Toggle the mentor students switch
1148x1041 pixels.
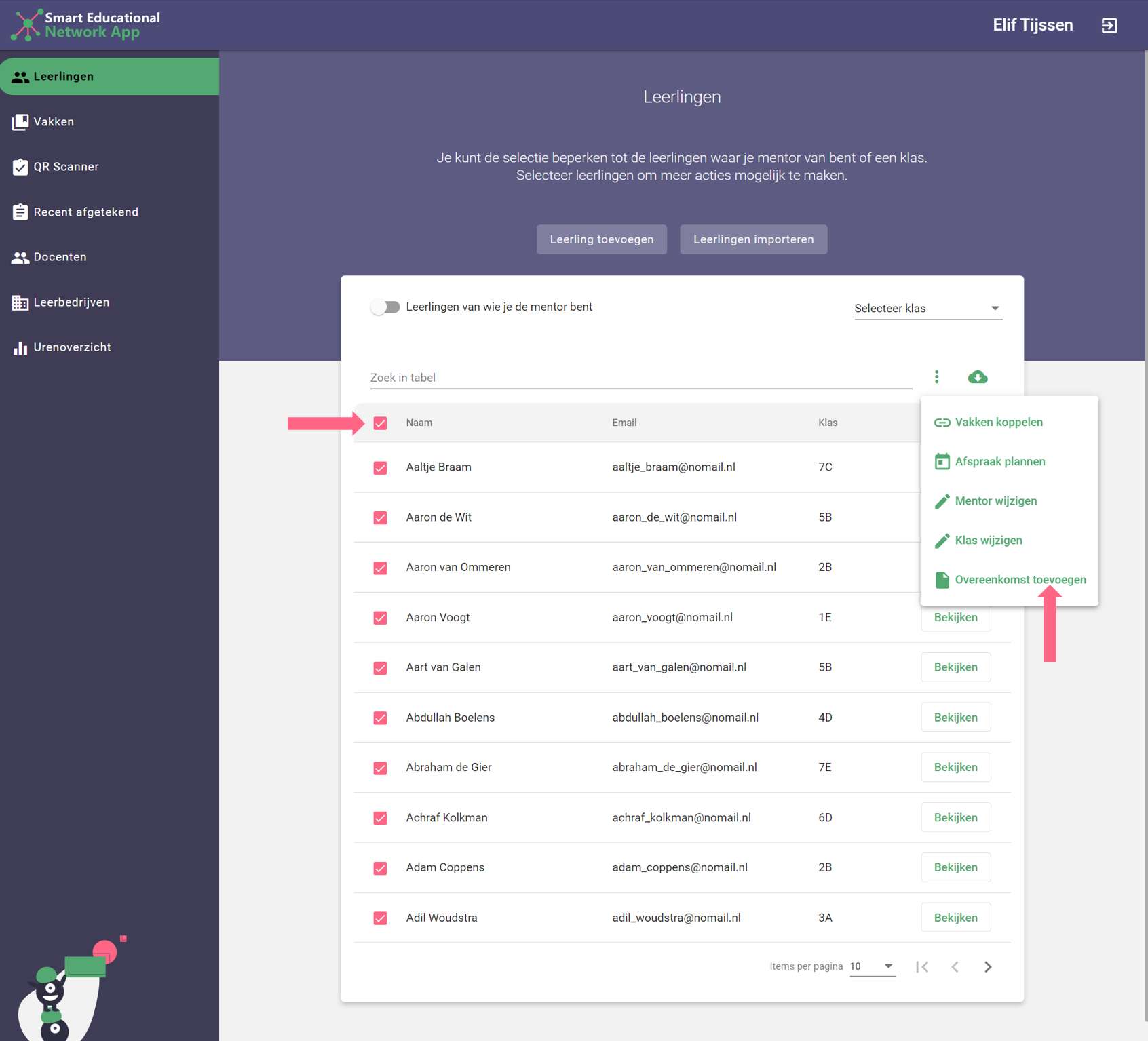point(385,307)
